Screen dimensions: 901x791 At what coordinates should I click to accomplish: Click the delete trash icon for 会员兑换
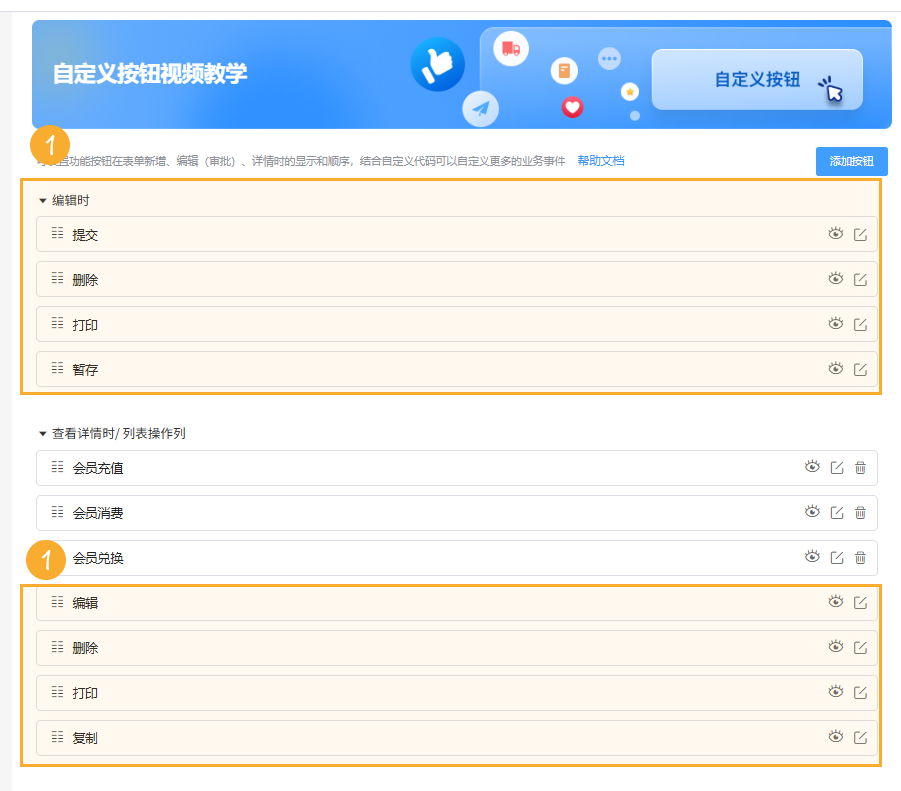pyautogui.click(x=860, y=558)
